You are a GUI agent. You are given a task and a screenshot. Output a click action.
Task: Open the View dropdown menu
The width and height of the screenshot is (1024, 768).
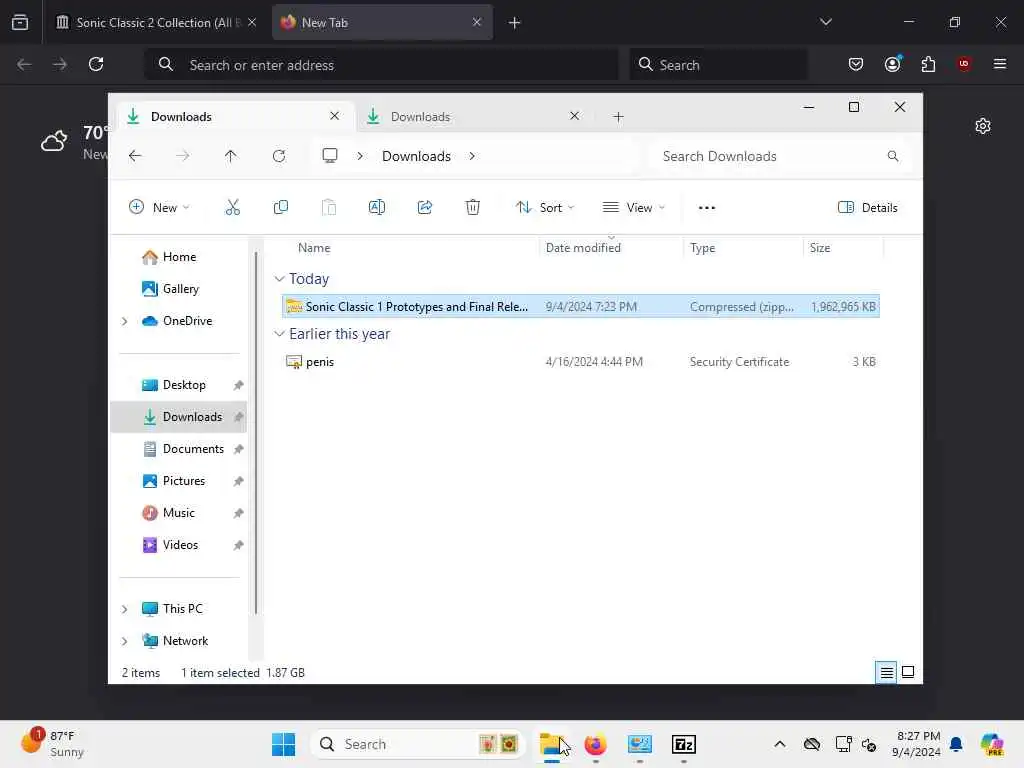tap(633, 208)
